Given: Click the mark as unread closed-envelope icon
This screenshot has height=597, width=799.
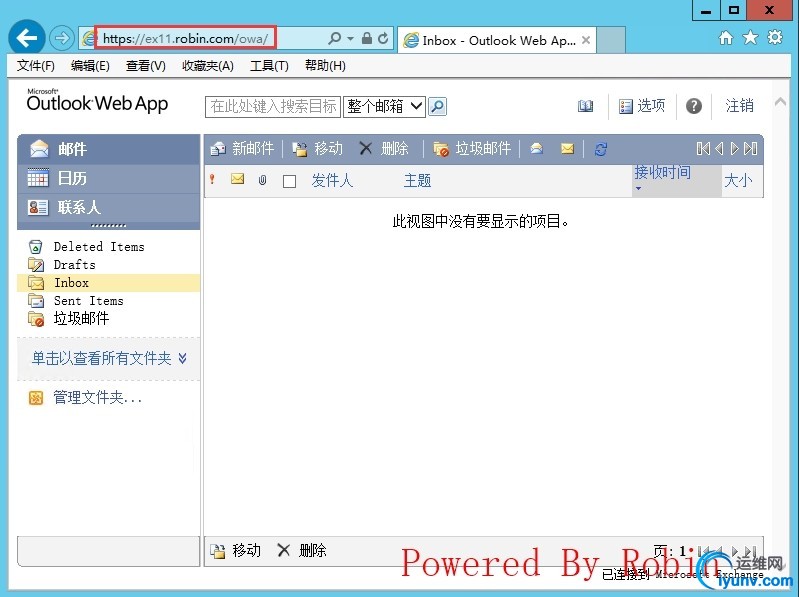Looking at the screenshot, I should [x=567, y=149].
